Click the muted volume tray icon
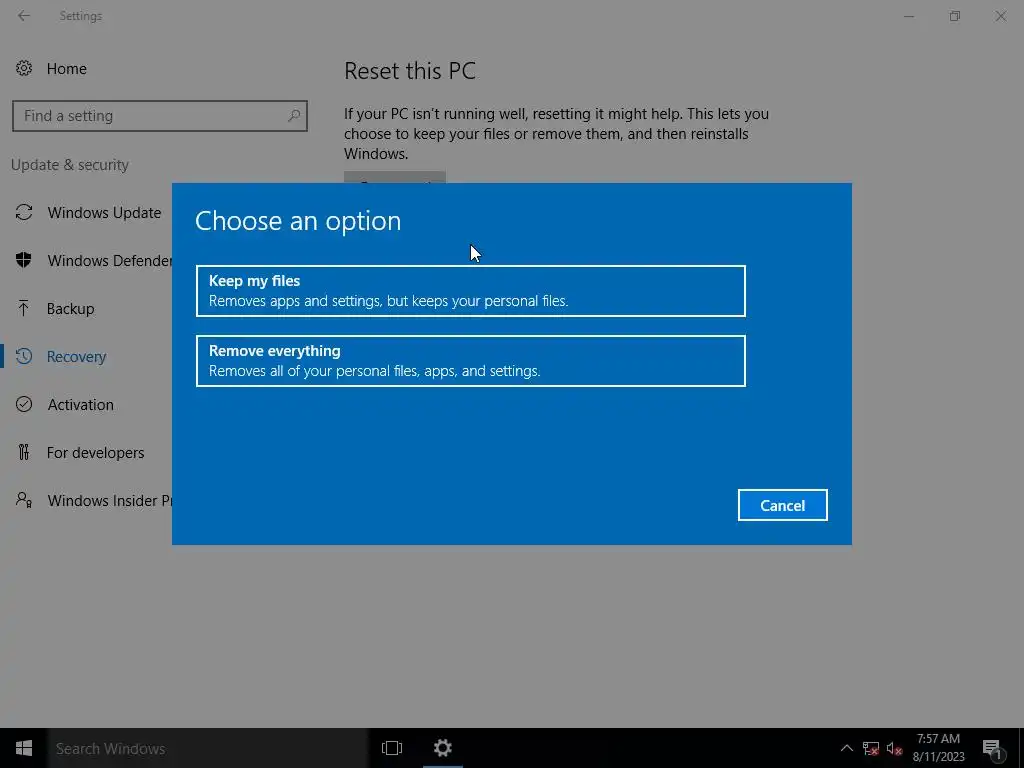 point(894,748)
